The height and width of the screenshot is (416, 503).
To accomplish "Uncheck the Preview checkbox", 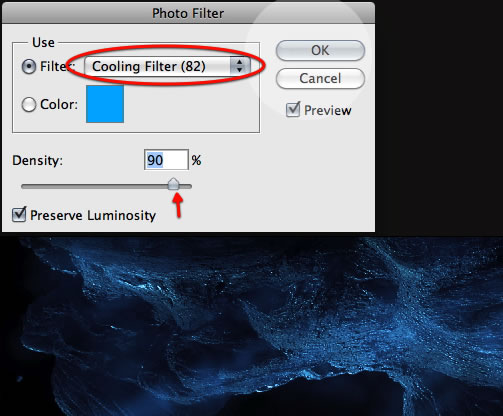I will point(293,110).
